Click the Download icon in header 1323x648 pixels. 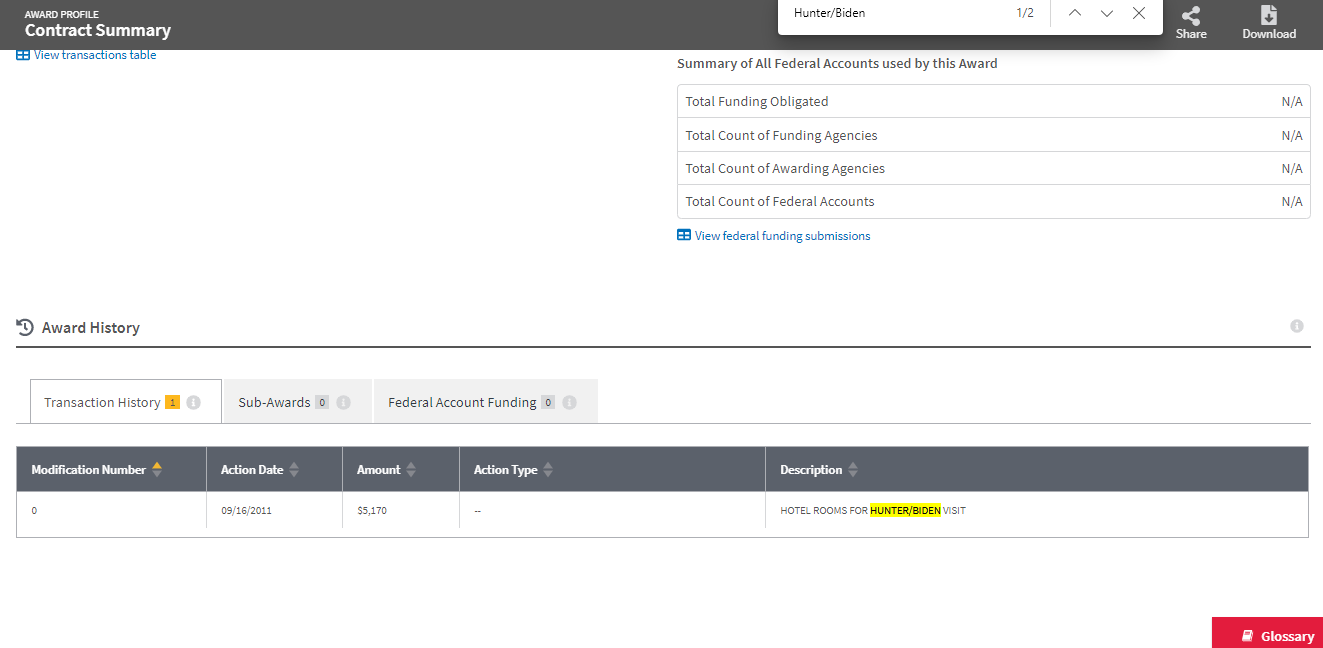pyautogui.click(x=1268, y=17)
